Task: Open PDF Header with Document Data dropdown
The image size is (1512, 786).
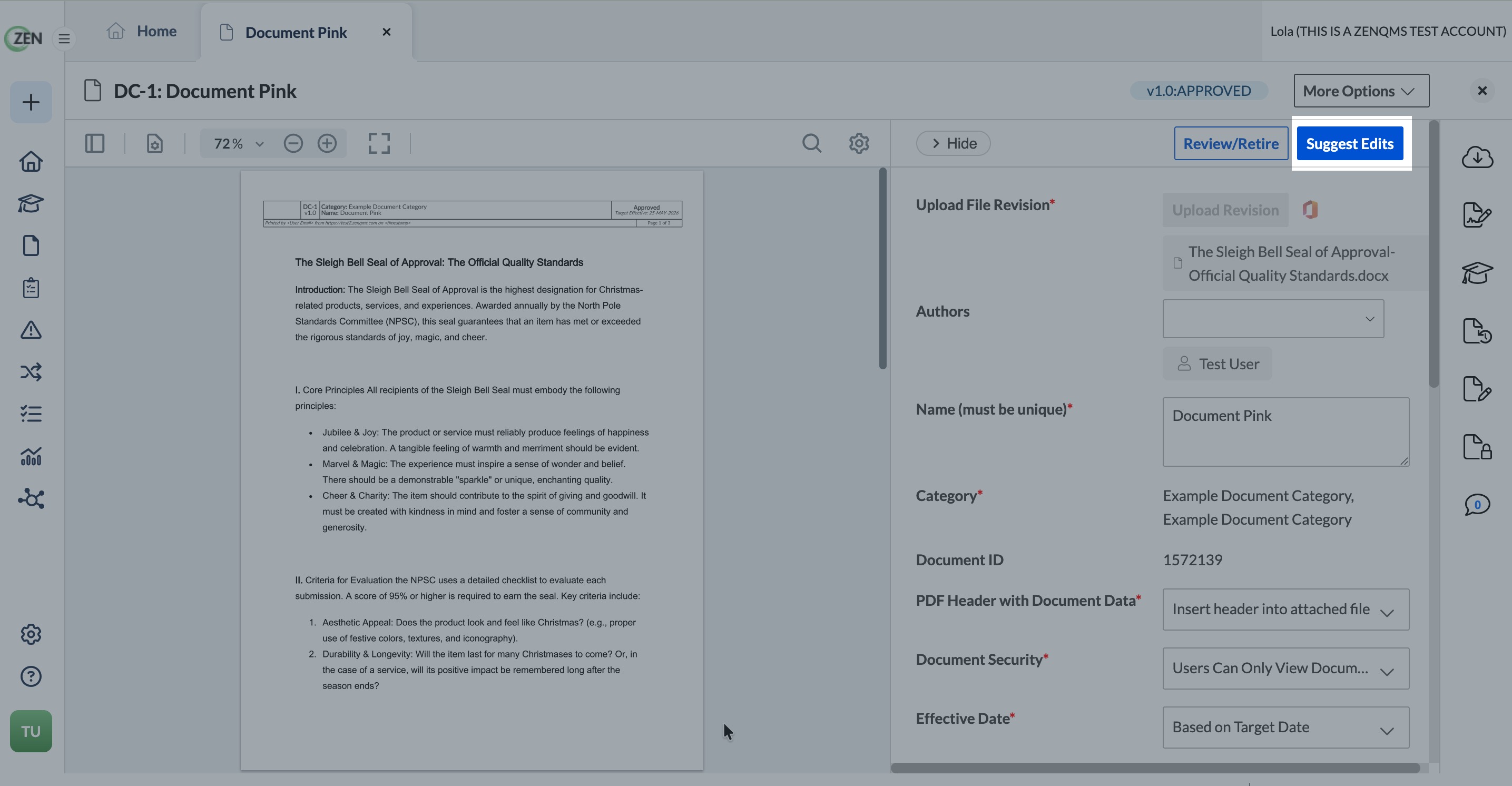Action: pos(1285,610)
